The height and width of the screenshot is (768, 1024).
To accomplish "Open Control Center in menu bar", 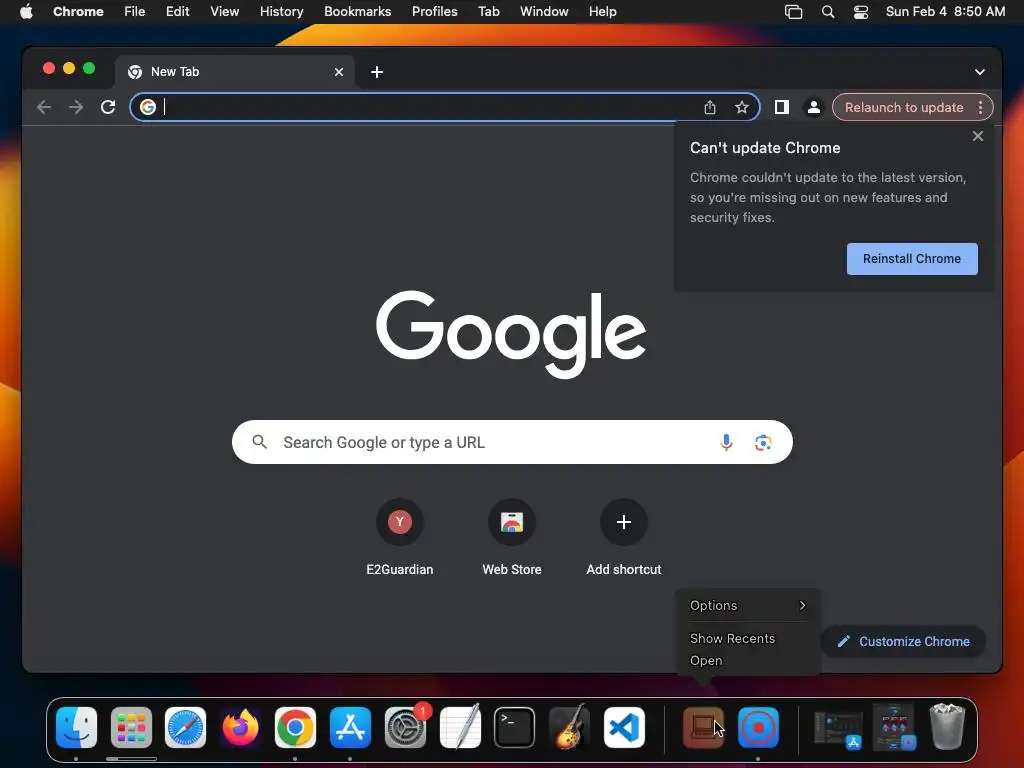I will tap(861, 11).
